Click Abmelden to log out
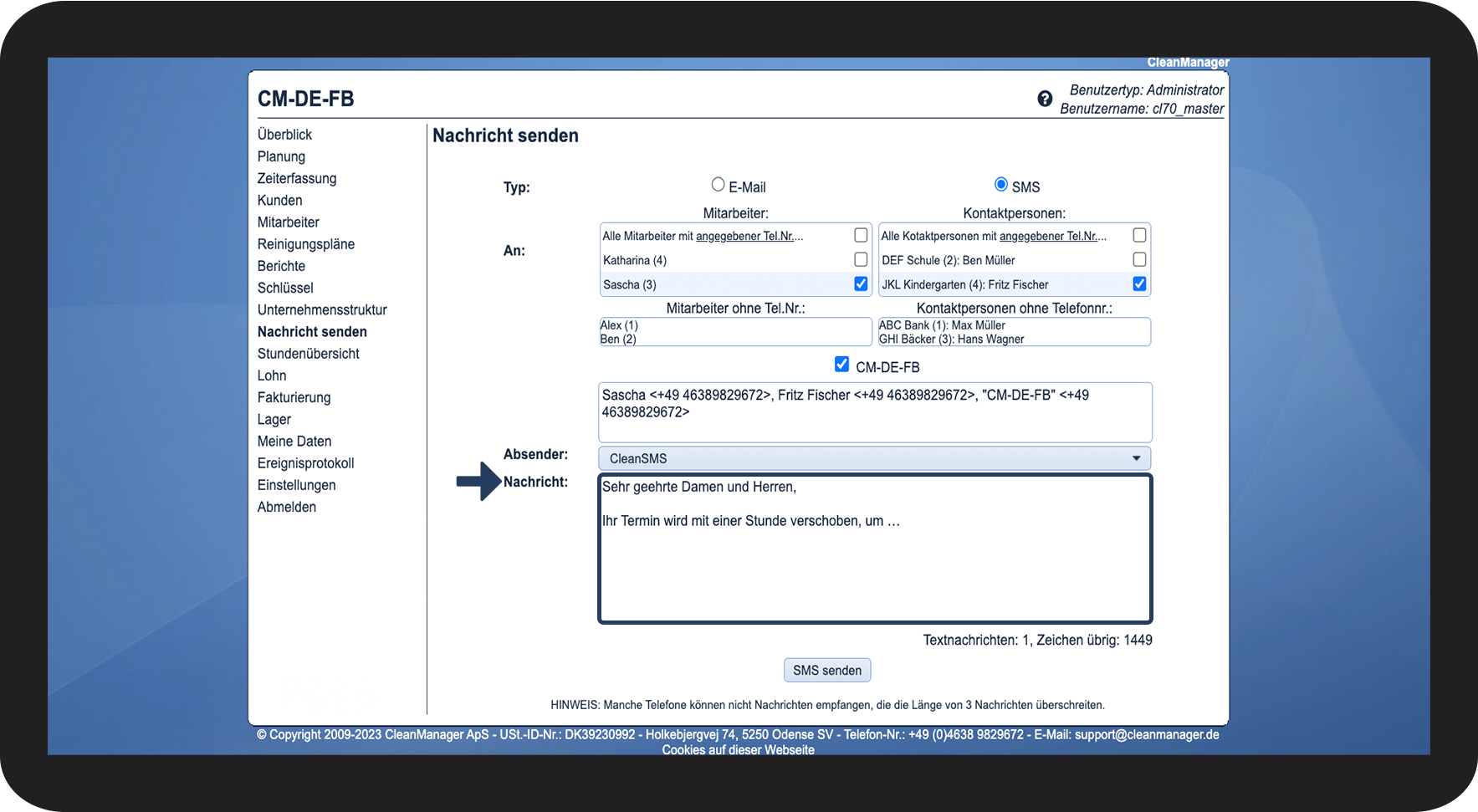Image resolution: width=1478 pixels, height=812 pixels. 287,507
